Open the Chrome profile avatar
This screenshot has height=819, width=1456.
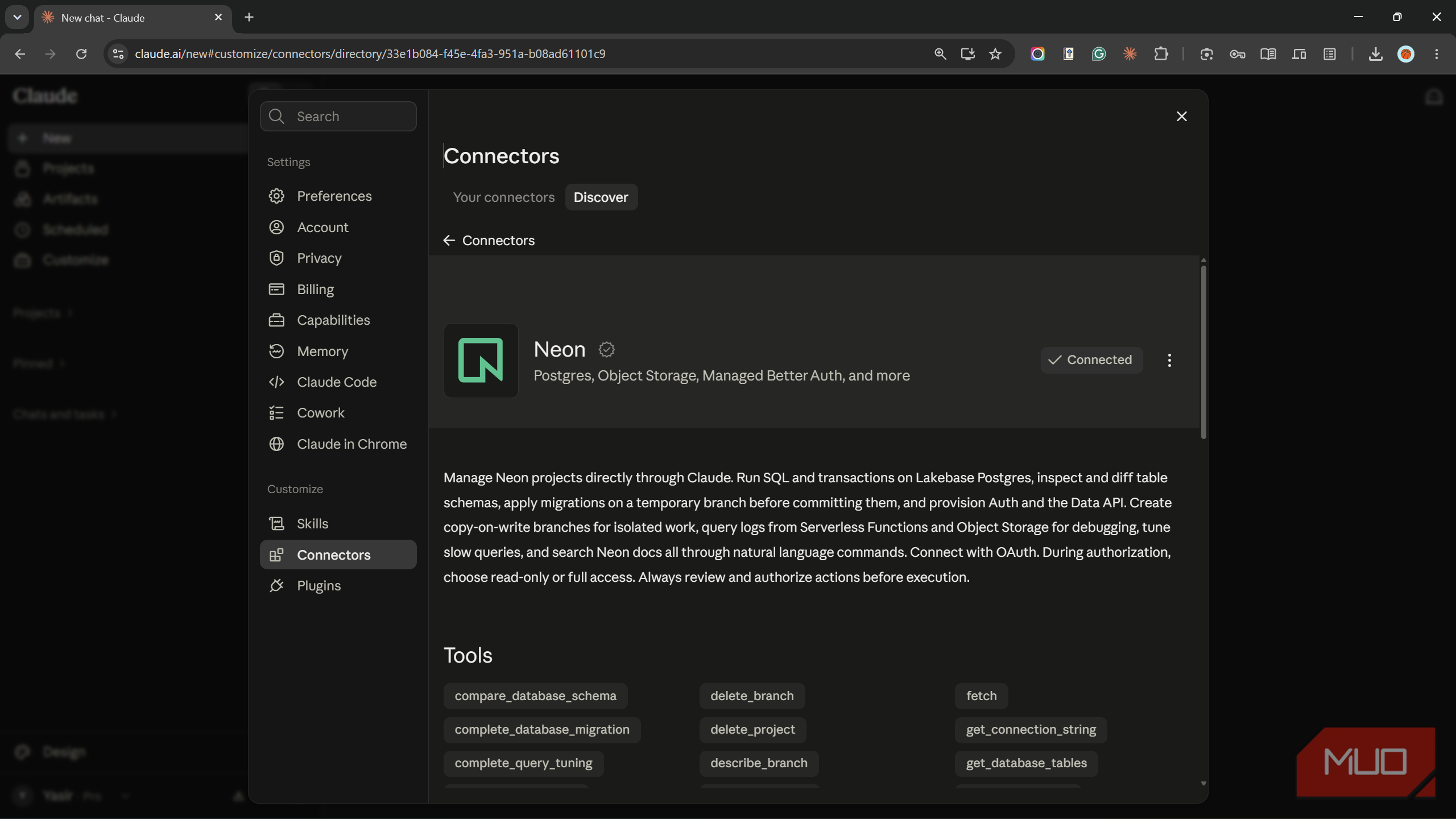click(x=1406, y=53)
